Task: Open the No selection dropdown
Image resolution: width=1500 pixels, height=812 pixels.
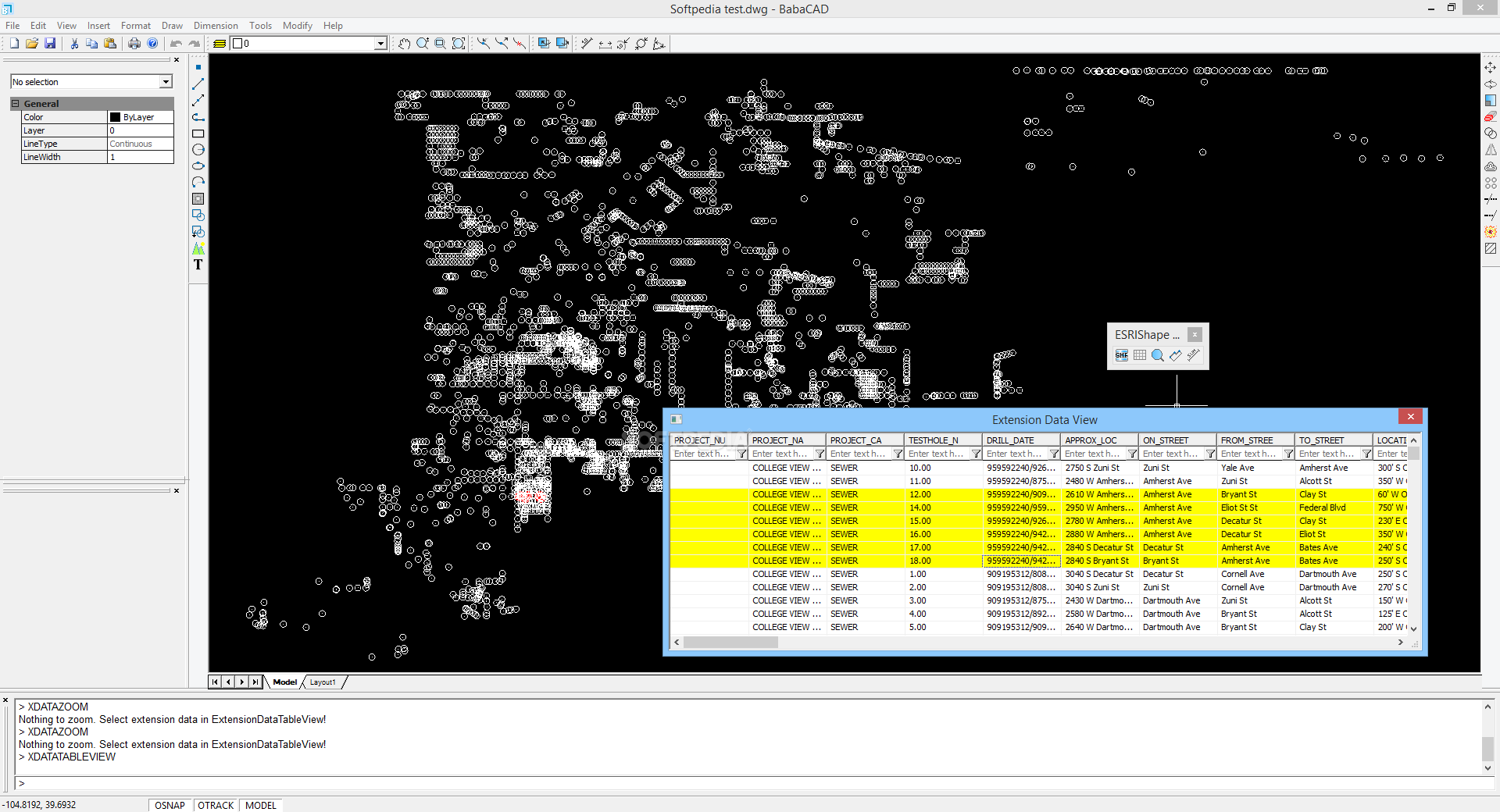Action: coord(166,82)
